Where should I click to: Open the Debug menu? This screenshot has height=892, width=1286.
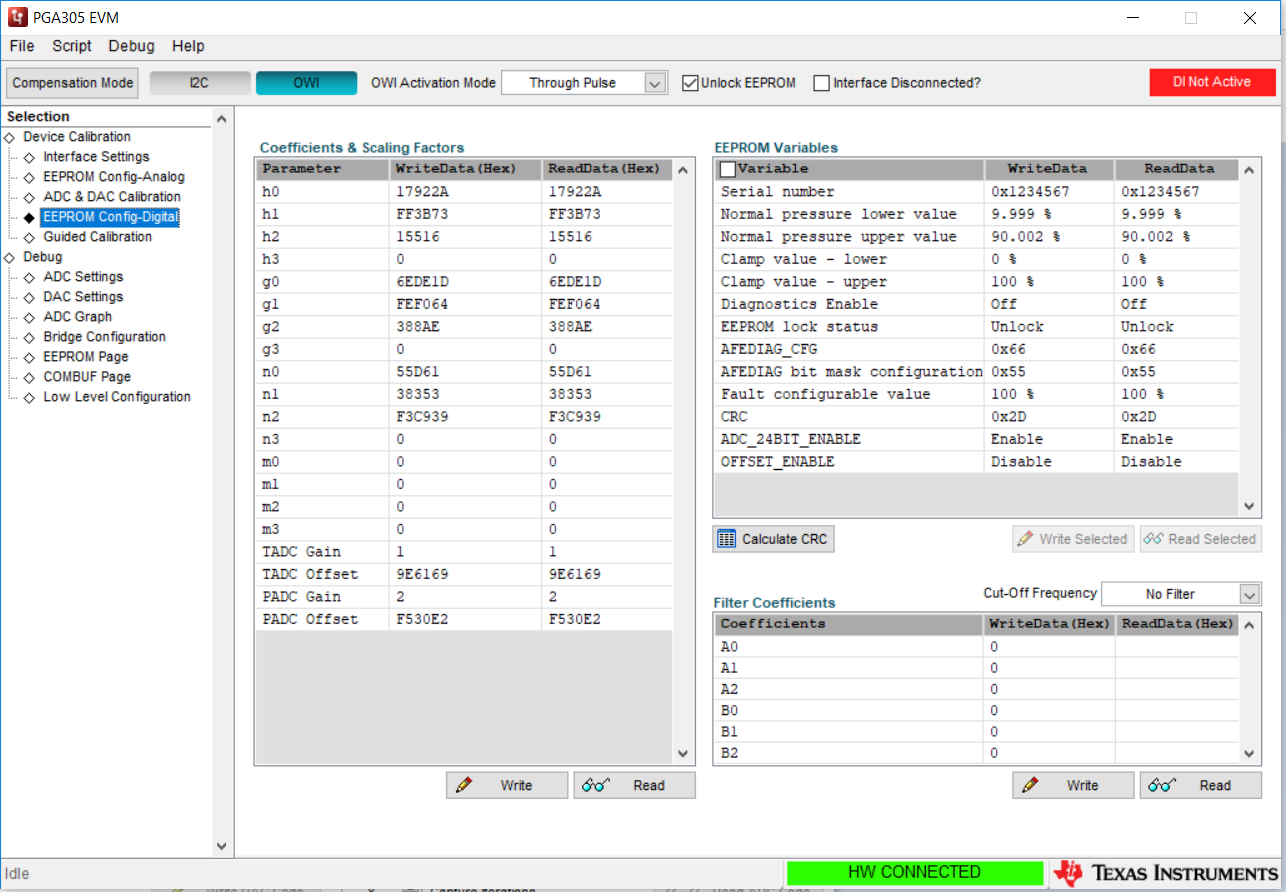pos(131,46)
